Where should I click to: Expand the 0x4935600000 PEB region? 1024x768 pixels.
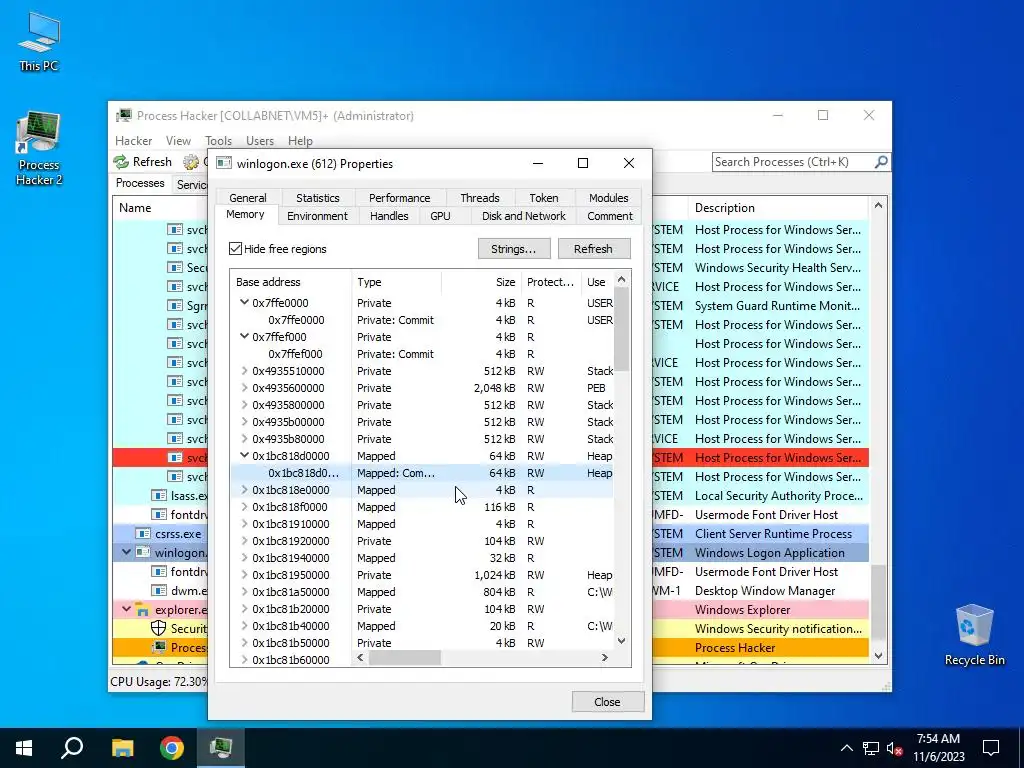tap(244, 387)
